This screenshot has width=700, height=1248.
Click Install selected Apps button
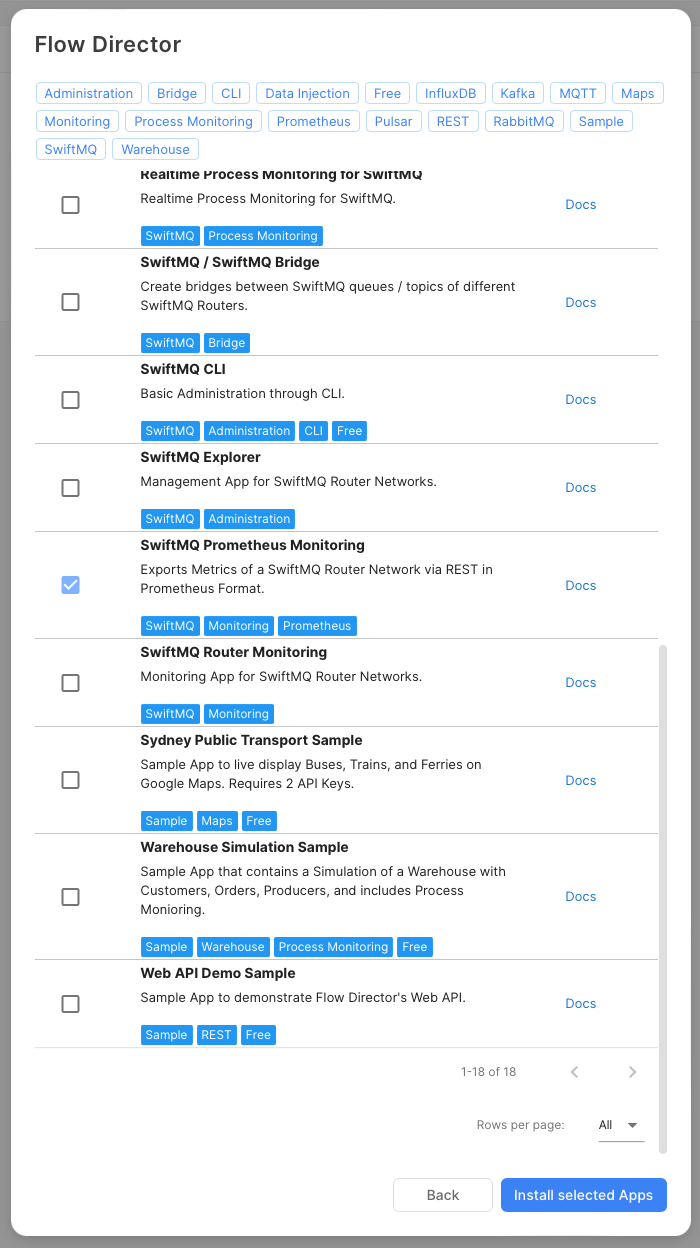583,1195
